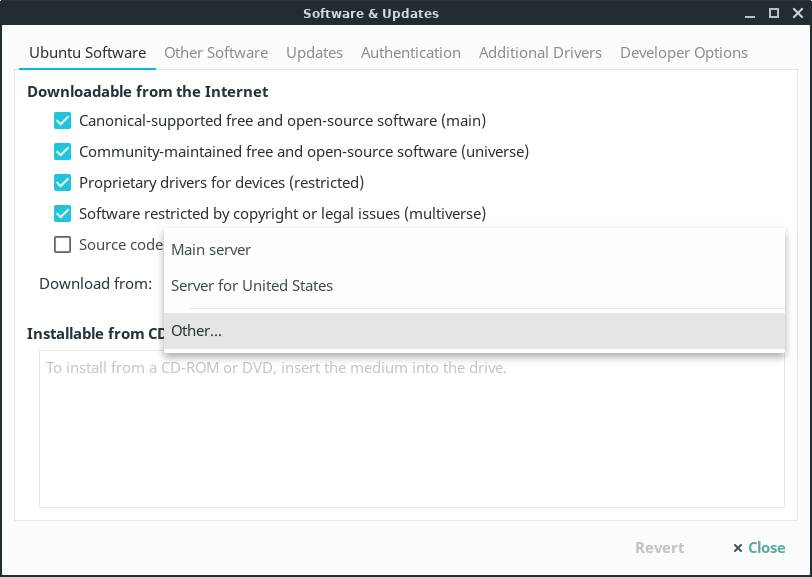Untick the multiverse restricted software checkbox
This screenshot has height=577, width=812.
63,214
